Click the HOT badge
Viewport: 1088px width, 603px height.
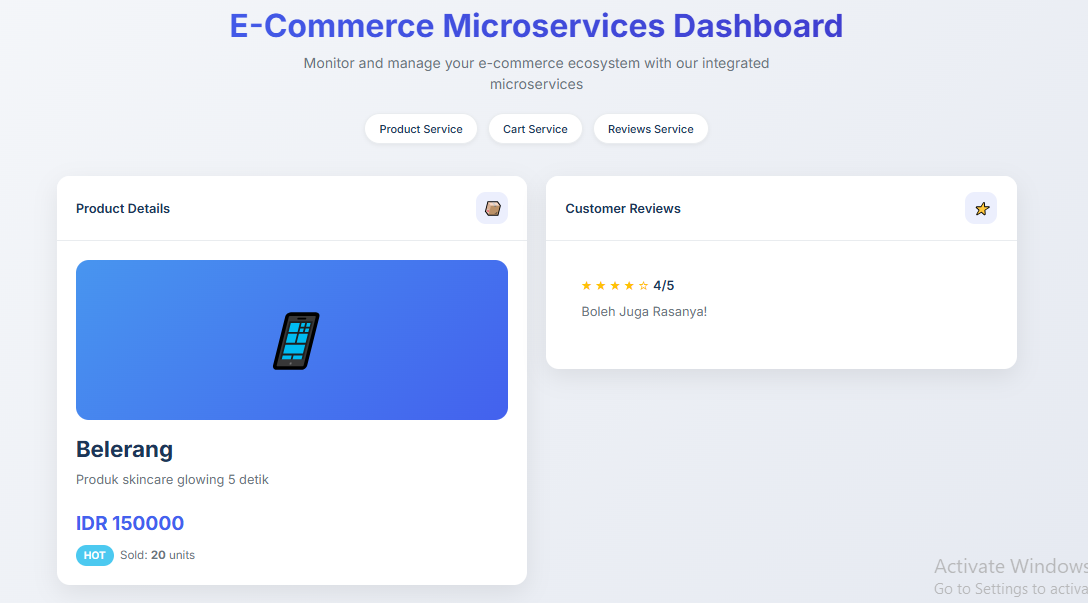click(95, 555)
